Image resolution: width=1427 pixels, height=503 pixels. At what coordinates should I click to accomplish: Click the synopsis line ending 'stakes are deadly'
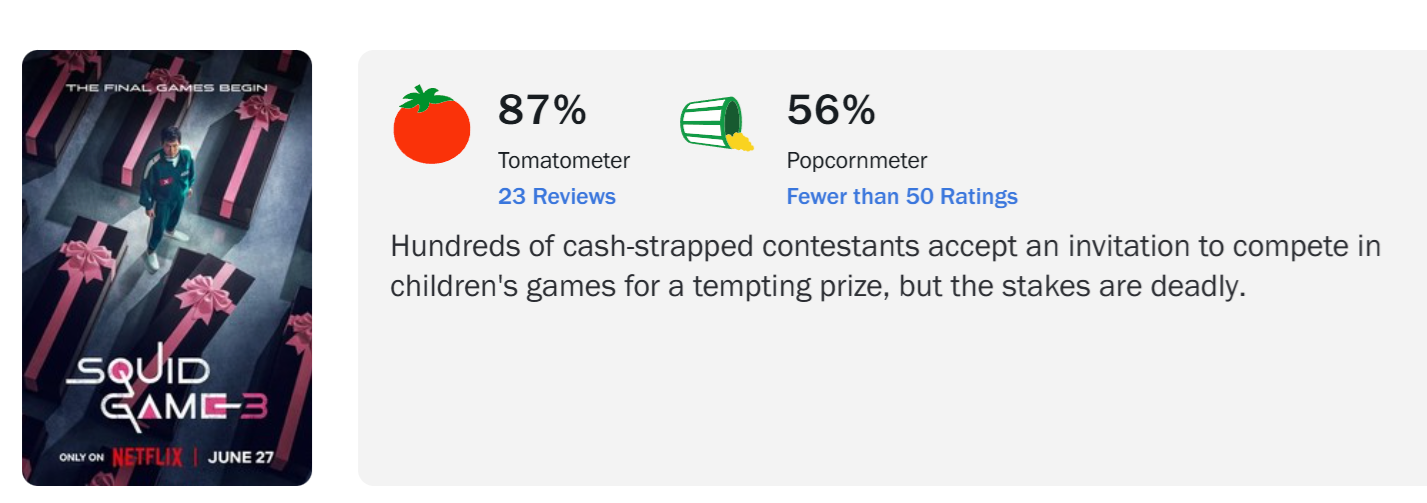click(x=820, y=285)
